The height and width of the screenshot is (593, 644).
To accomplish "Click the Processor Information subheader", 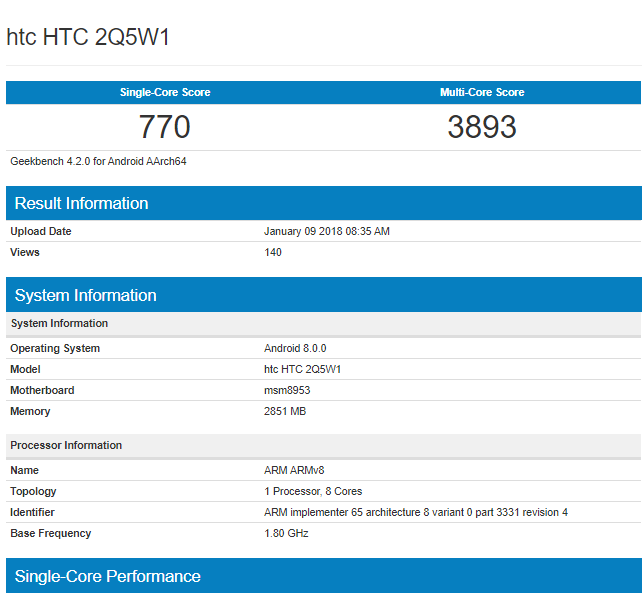I will coord(66,445).
